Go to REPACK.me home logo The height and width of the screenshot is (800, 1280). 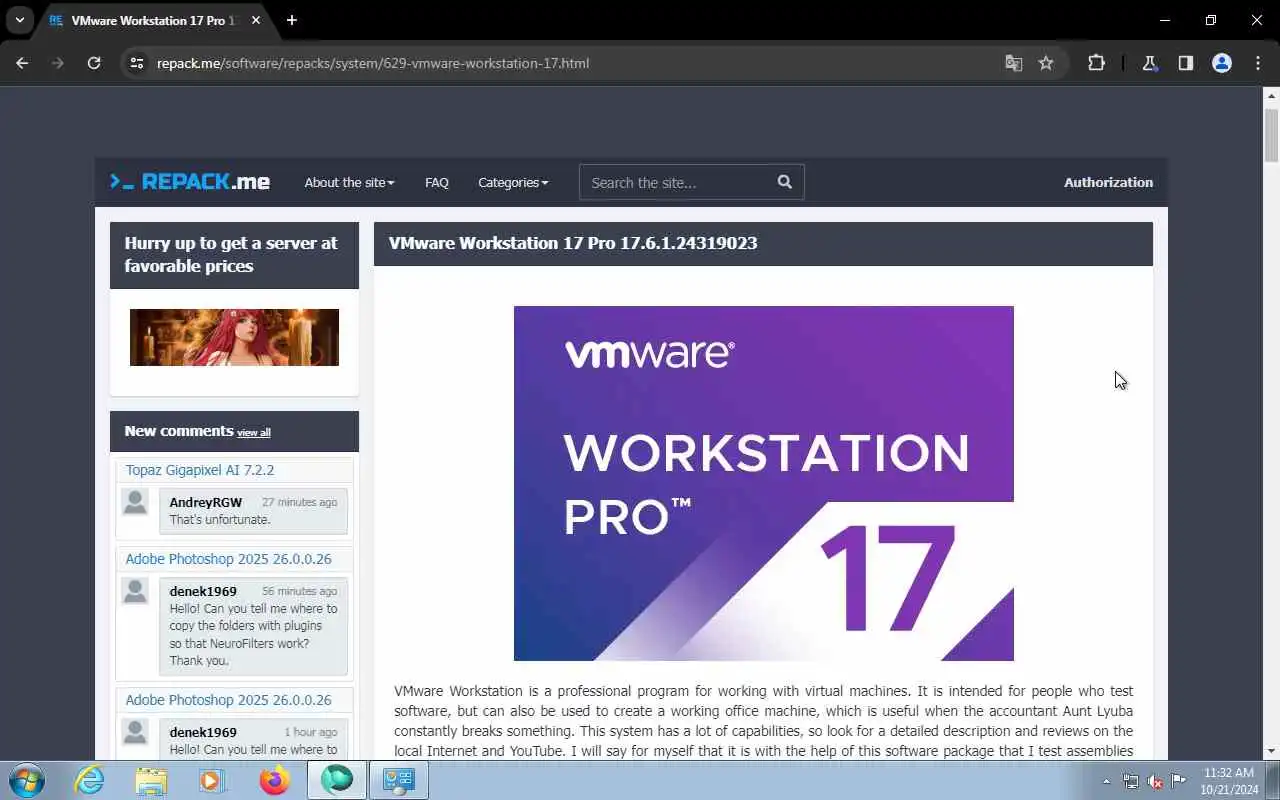pyautogui.click(x=190, y=182)
